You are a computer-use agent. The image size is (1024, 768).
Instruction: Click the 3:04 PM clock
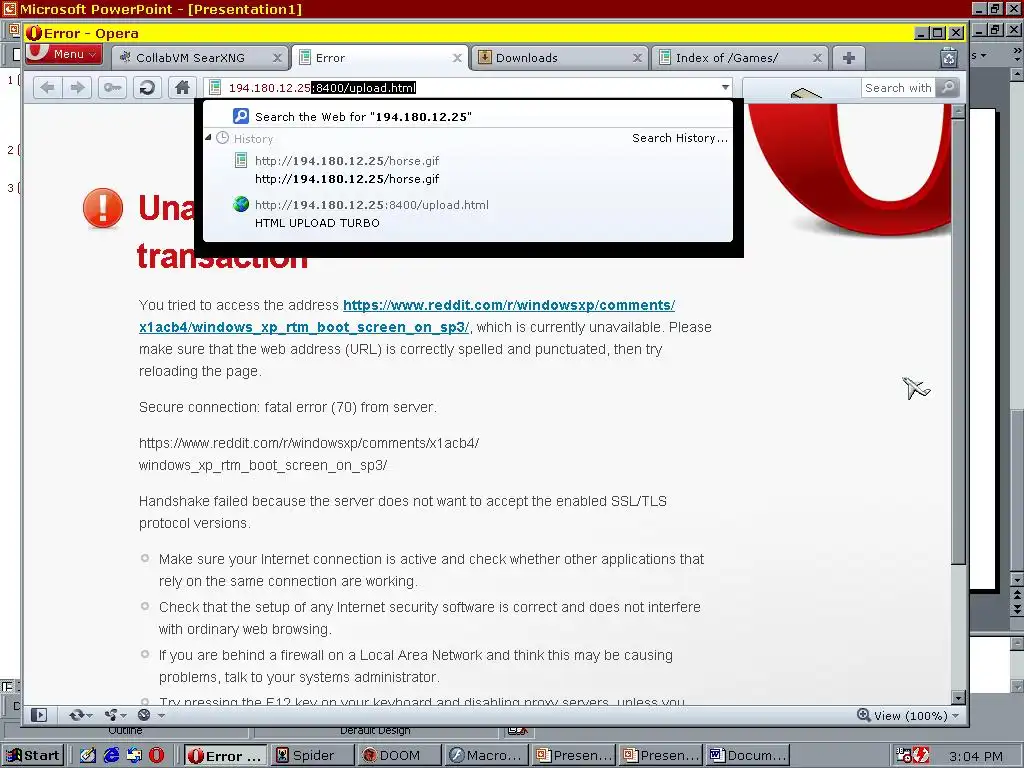coord(975,756)
